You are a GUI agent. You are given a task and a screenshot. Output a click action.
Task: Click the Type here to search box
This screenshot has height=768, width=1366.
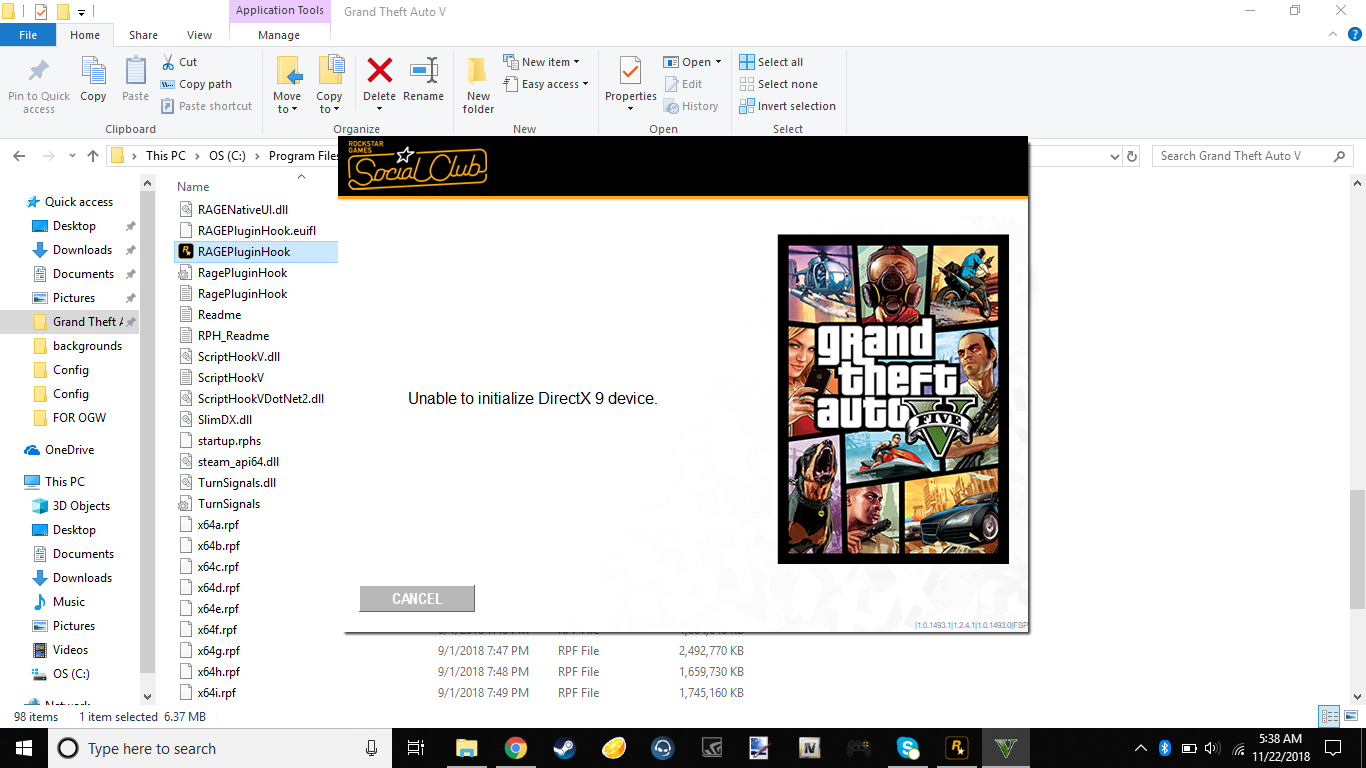[219, 748]
